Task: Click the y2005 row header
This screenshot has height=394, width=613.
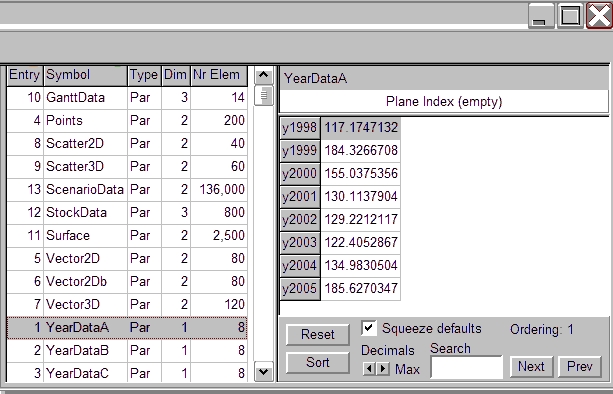Action: [300, 289]
